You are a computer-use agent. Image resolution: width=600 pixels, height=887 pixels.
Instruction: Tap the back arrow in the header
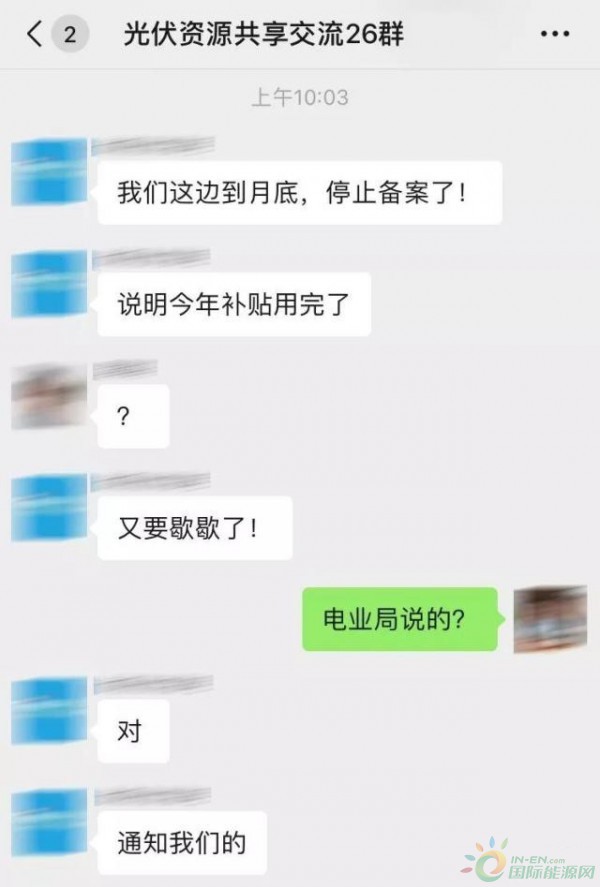[x=34, y=34]
